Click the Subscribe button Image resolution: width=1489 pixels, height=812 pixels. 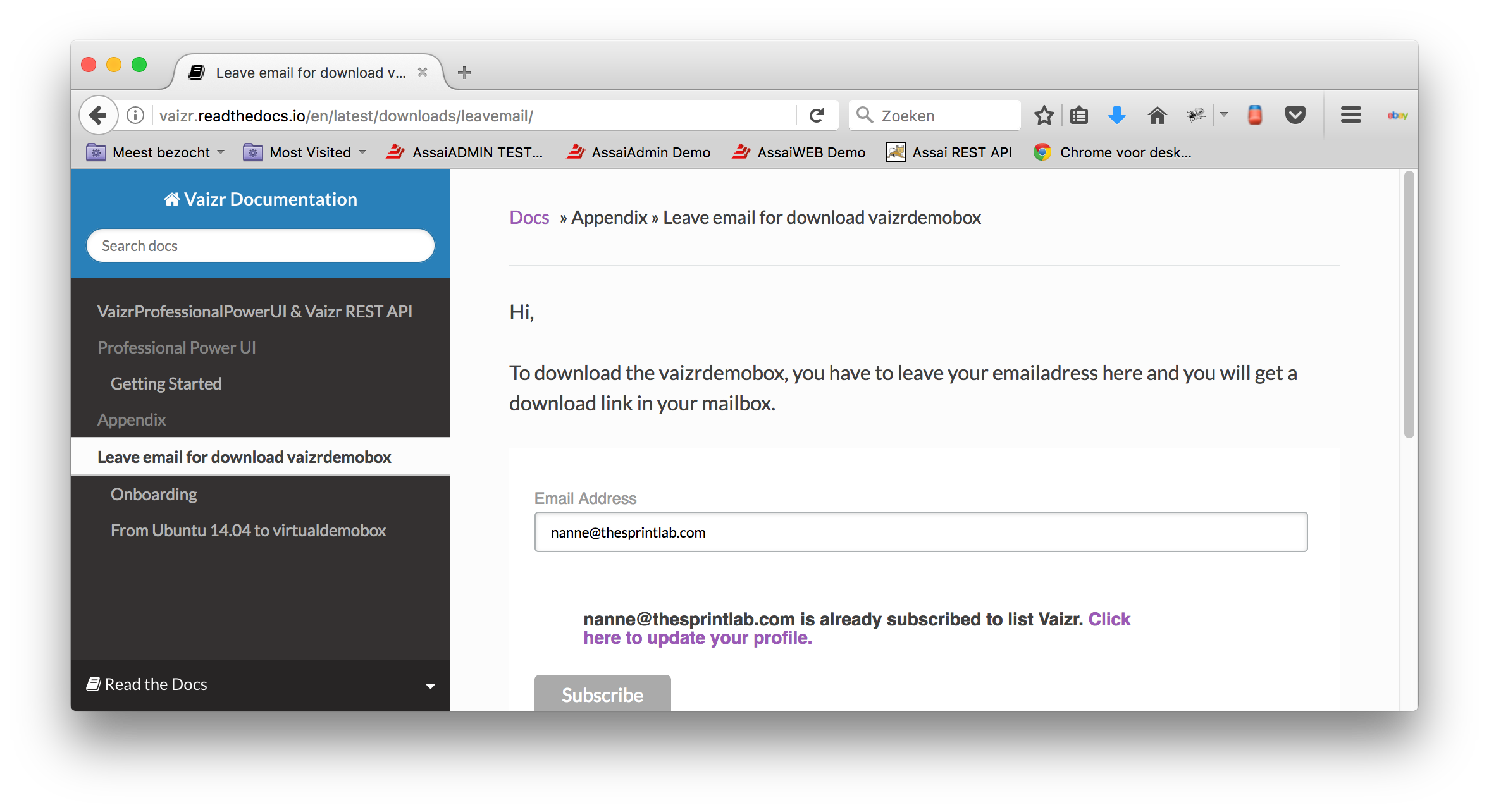[x=602, y=694]
